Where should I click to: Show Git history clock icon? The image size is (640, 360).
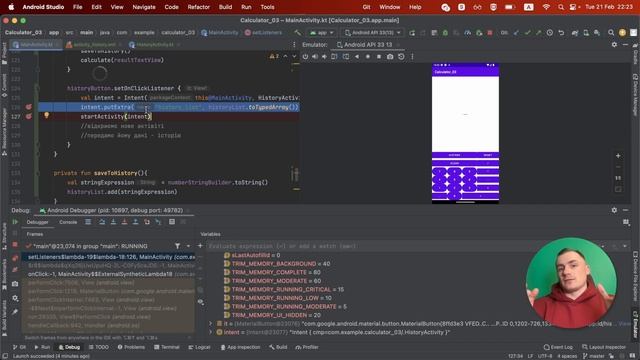[550, 33]
